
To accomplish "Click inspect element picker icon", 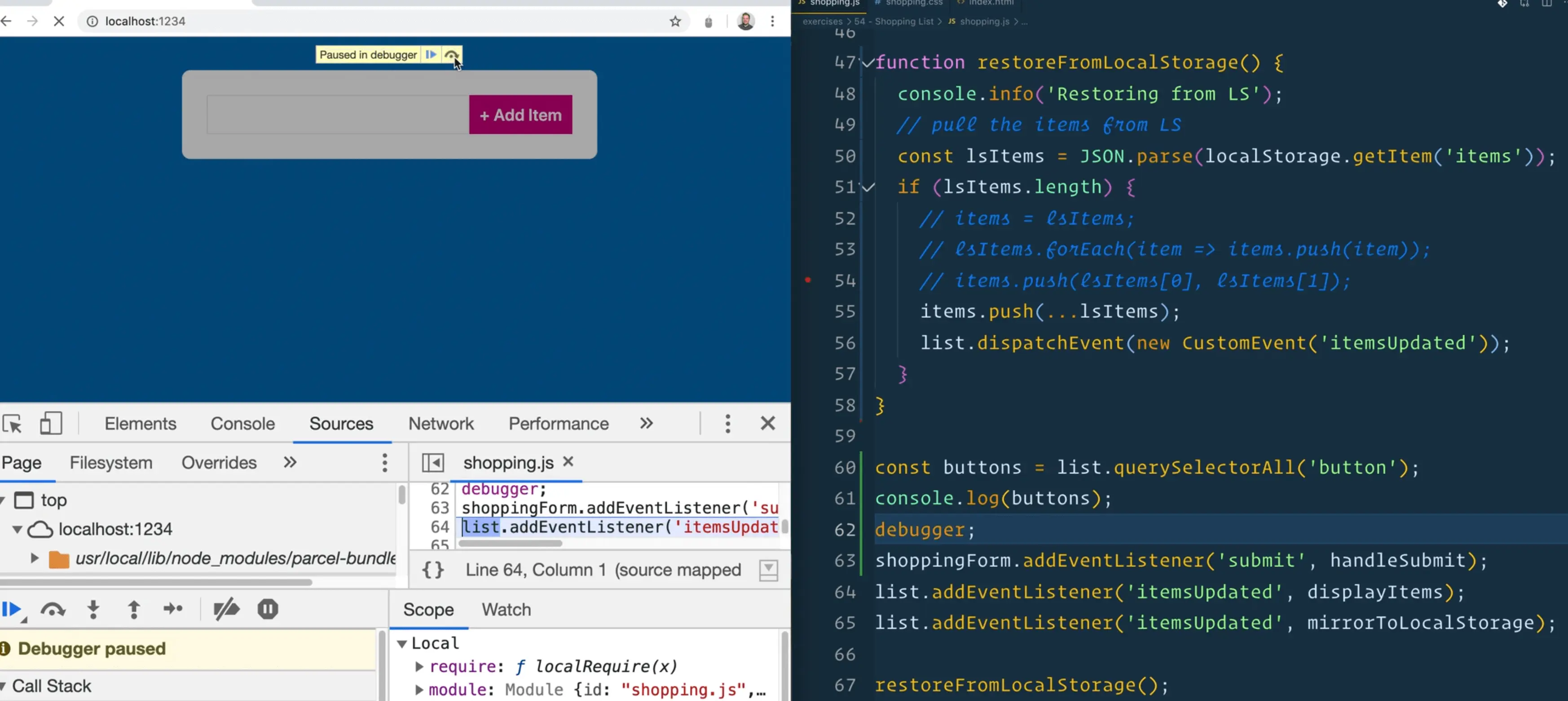I will pos(12,424).
